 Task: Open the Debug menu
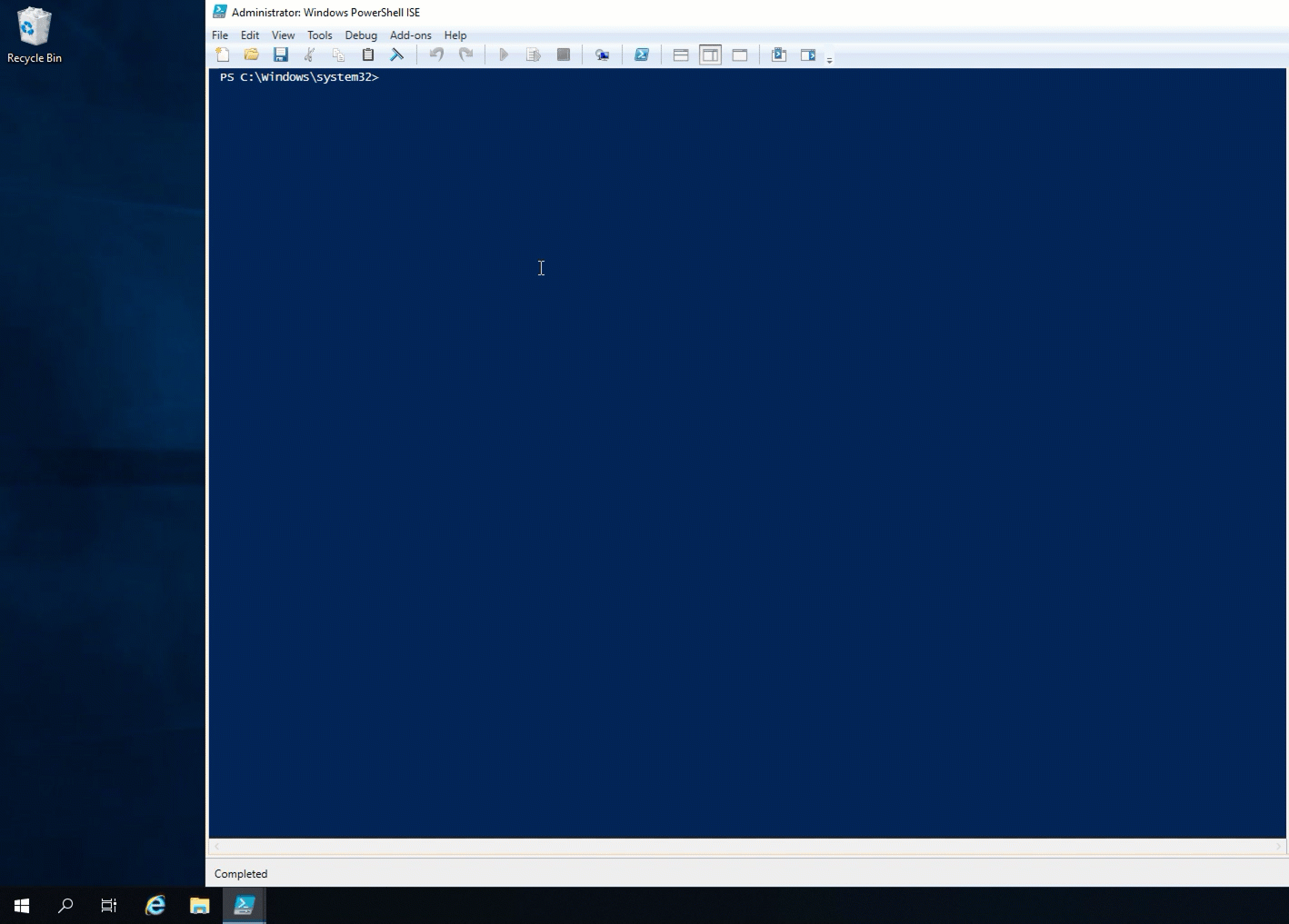[x=361, y=35]
